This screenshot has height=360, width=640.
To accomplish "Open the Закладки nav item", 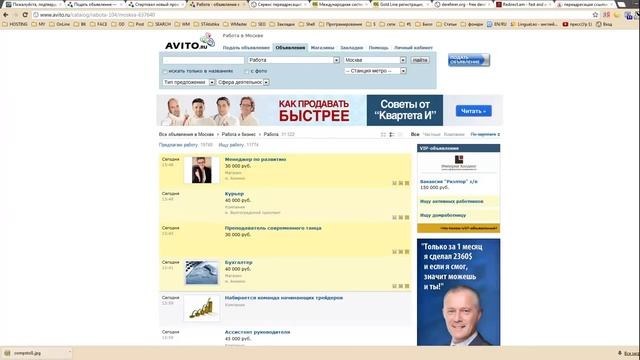I will coord(351,48).
